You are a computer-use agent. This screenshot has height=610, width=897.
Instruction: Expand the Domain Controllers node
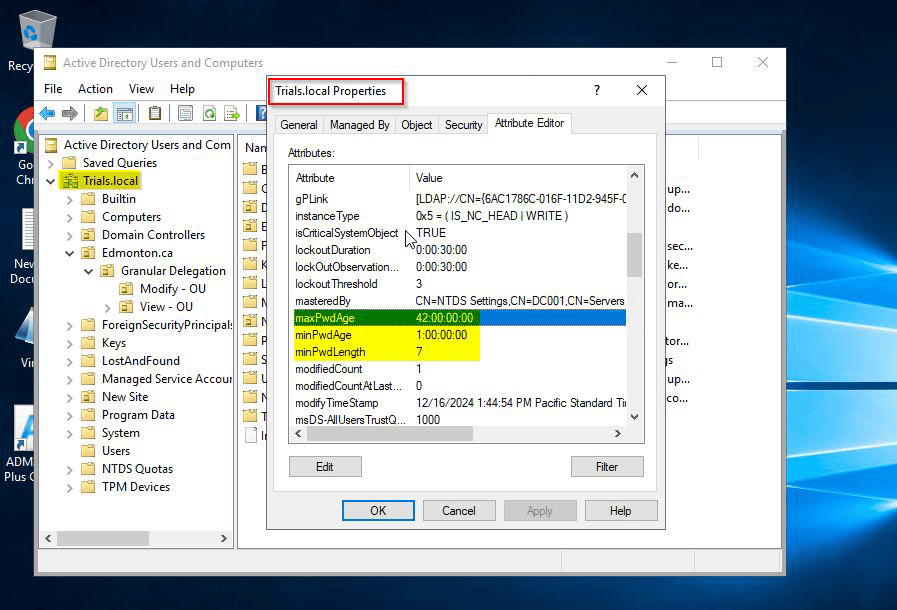click(x=69, y=236)
